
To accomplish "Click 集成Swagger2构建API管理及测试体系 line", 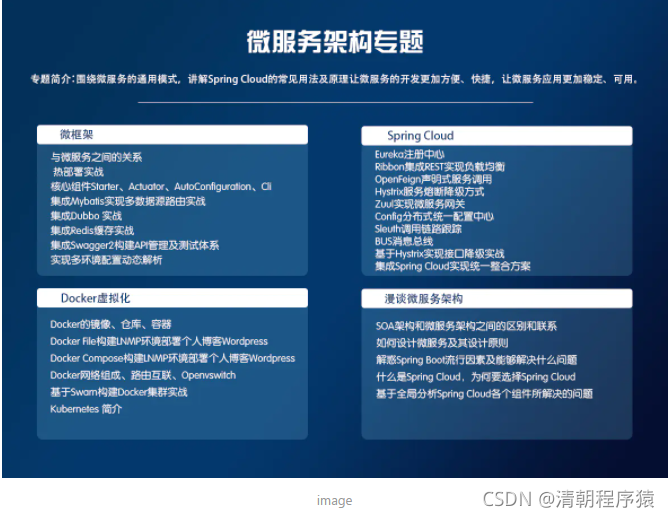I will click(135, 245).
